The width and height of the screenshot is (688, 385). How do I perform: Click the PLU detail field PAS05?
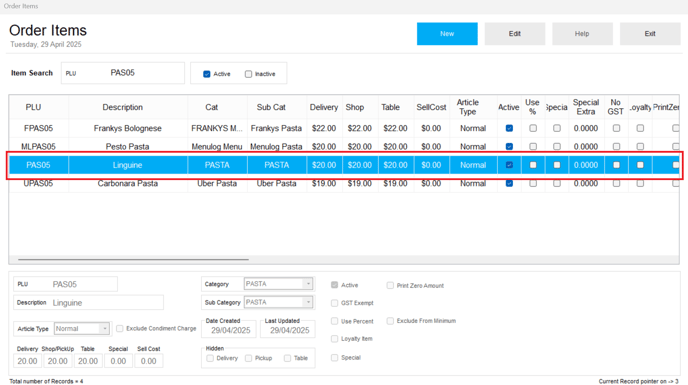coord(66,284)
